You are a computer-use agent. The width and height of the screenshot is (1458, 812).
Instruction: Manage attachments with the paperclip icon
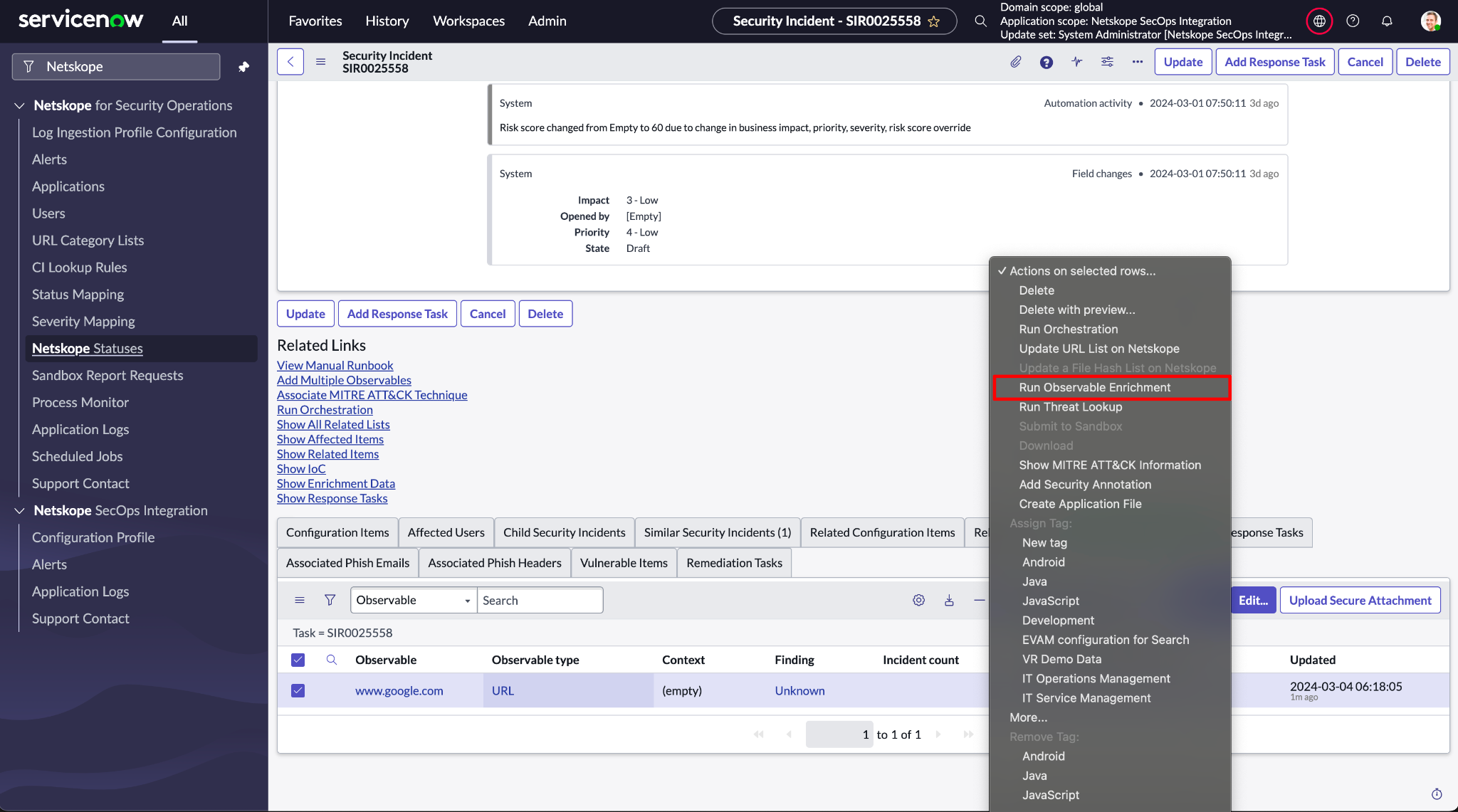point(1016,62)
